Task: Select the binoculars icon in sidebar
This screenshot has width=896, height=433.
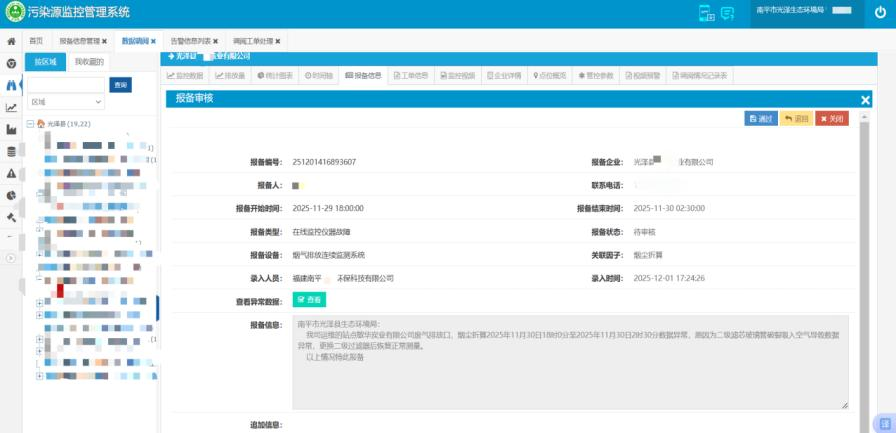Action: [11, 85]
